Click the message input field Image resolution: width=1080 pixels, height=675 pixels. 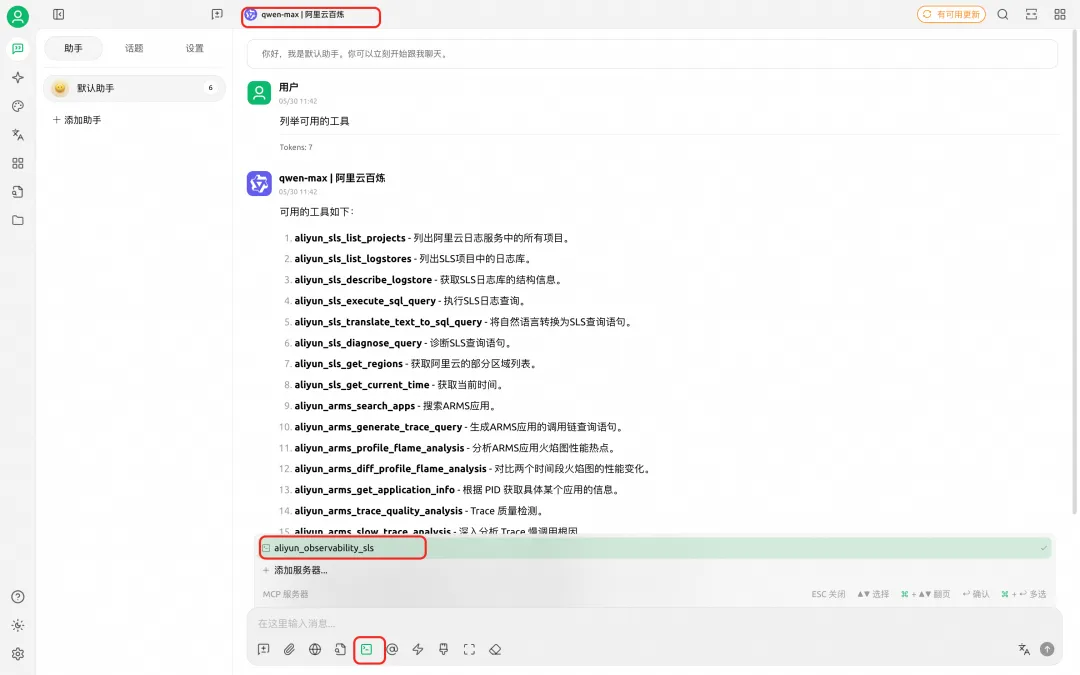(x=600, y=622)
